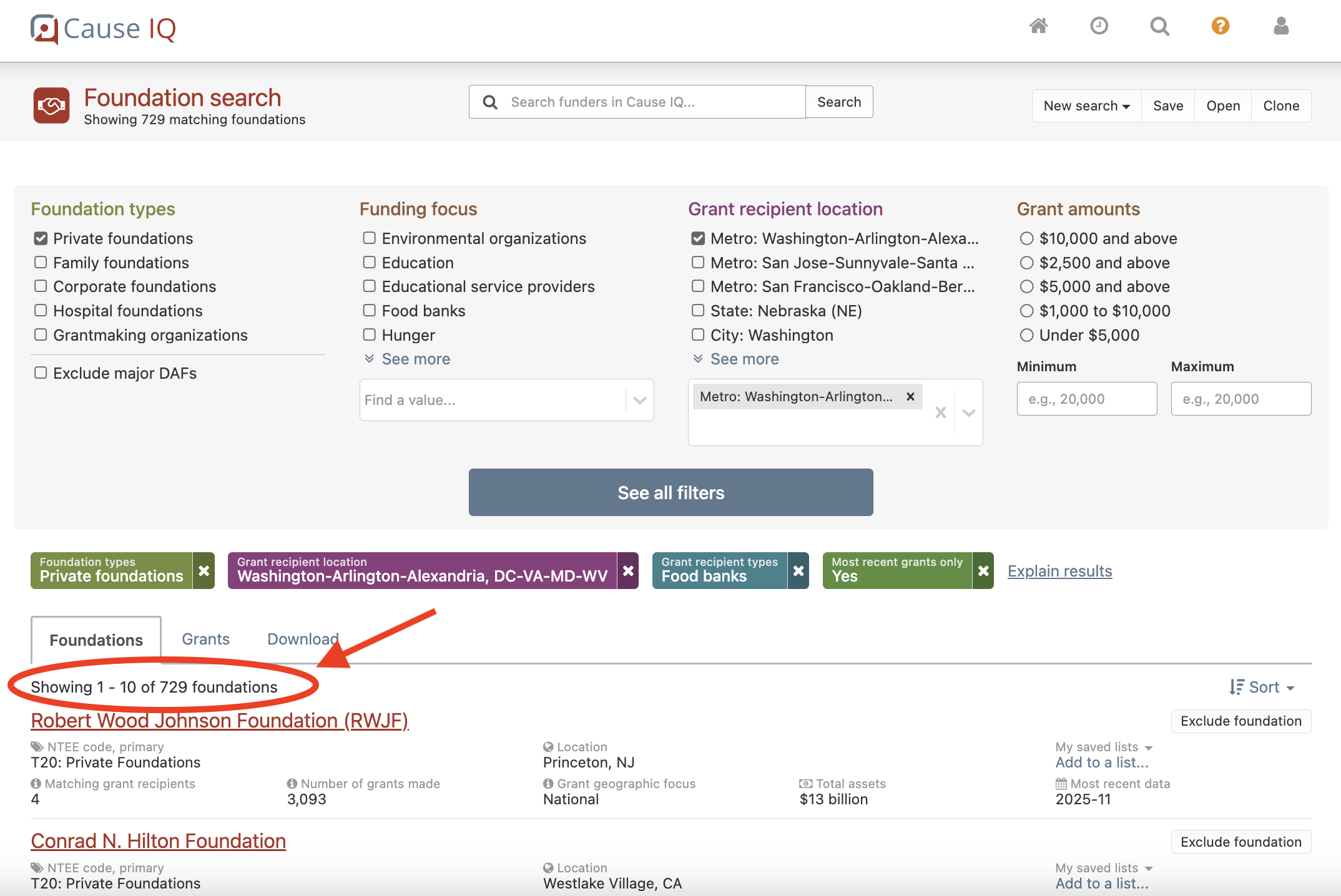The image size is (1341, 896).
Task: Click the Foundation search handshake icon
Action: coord(51,105)
